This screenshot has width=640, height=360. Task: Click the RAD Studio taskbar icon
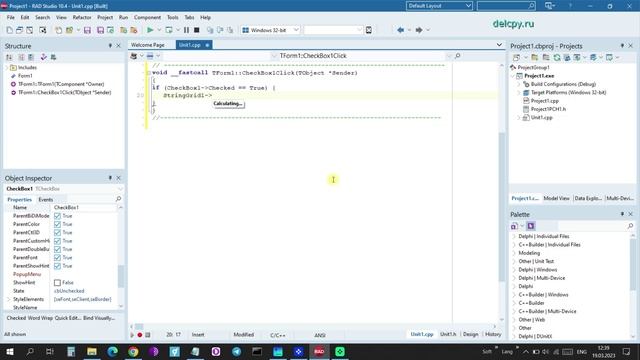click(x=319, y=351)
